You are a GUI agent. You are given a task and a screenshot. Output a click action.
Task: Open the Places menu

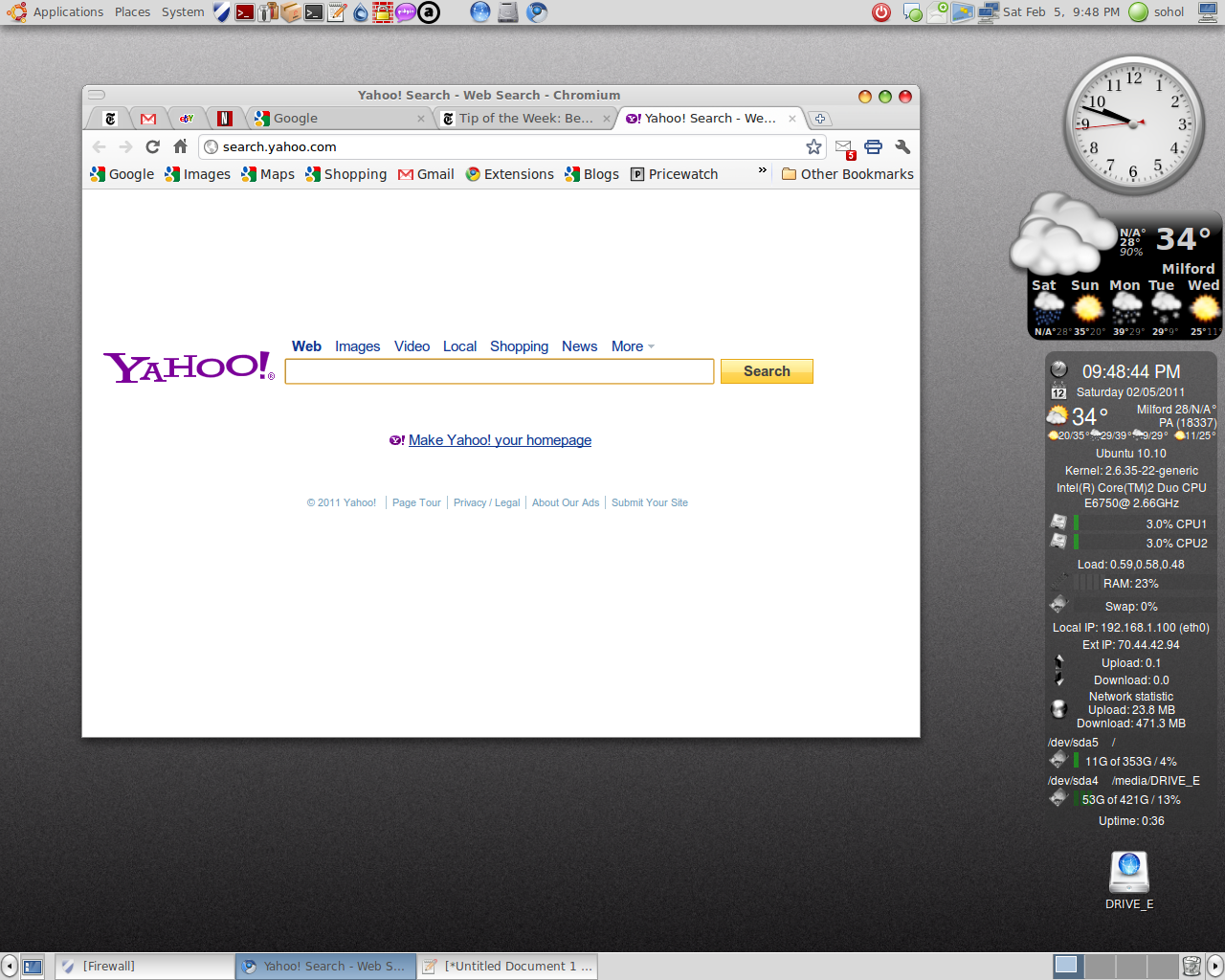coord(132,12)
